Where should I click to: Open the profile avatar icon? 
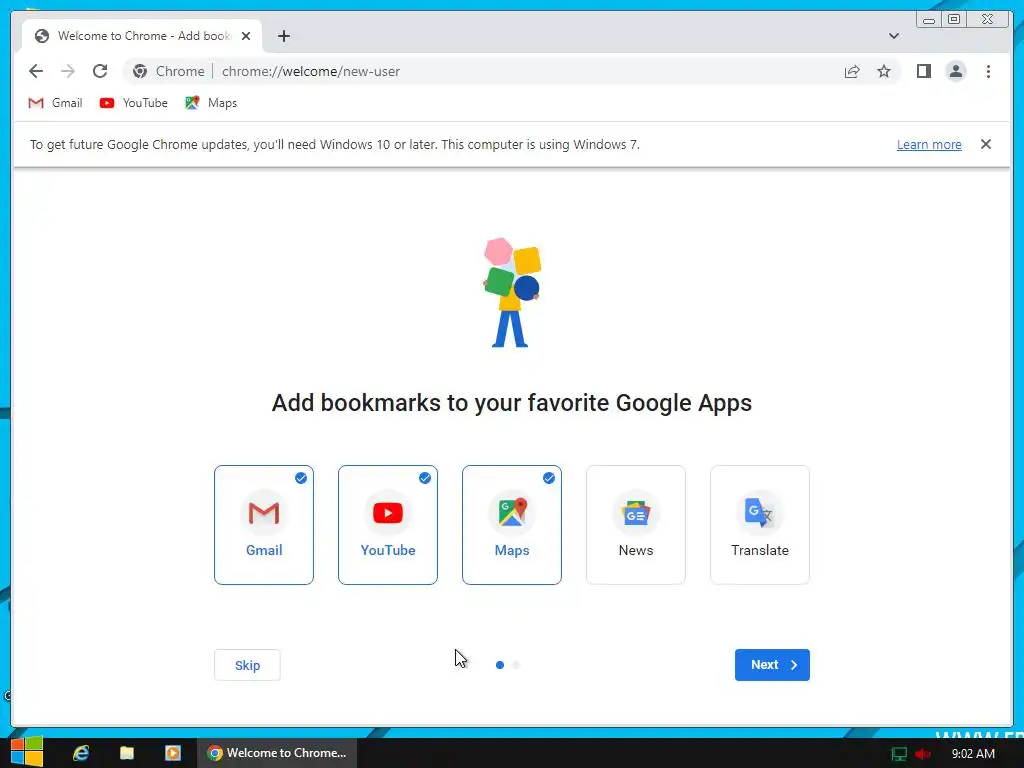[955, 71]
